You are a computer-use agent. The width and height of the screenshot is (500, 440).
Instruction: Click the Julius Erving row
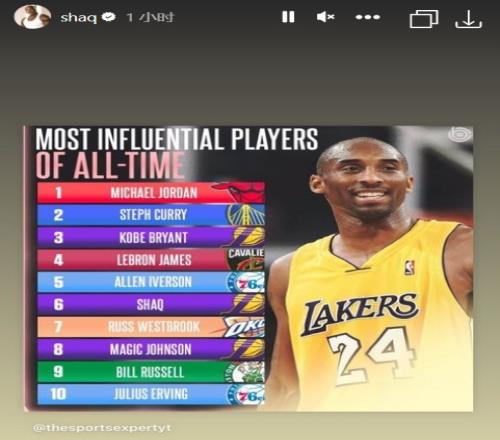pos(151,394)
